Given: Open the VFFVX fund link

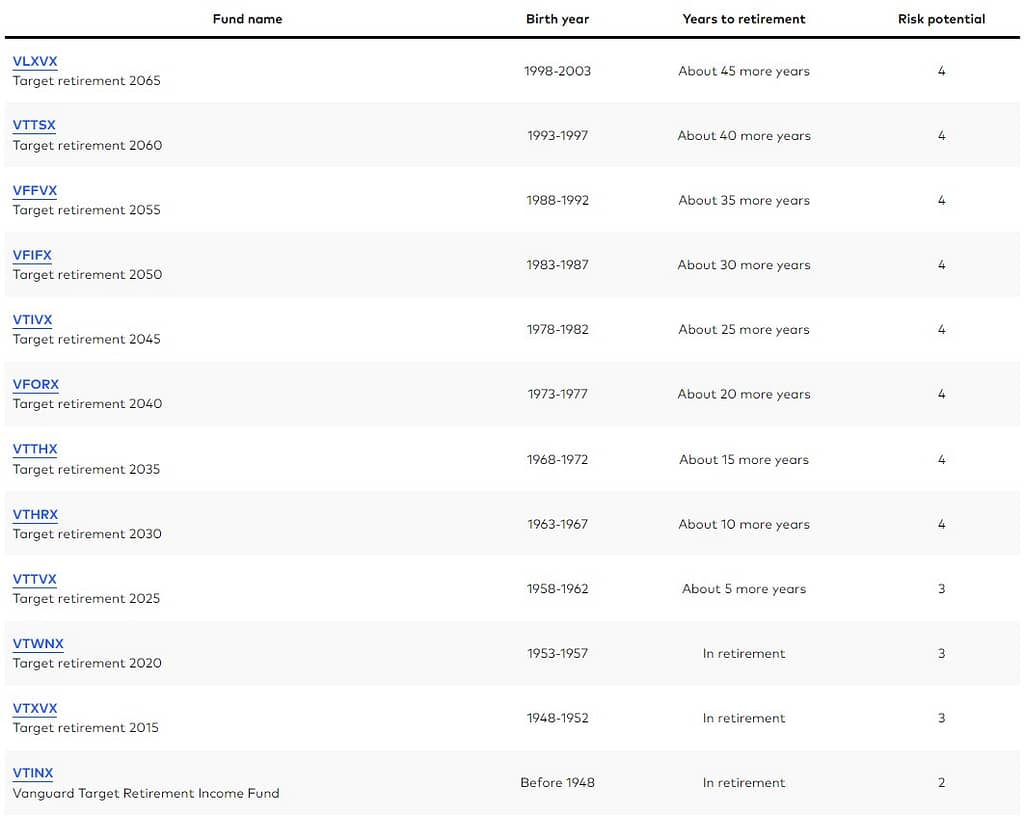Looking at the screenshot, I should point(35,190).
